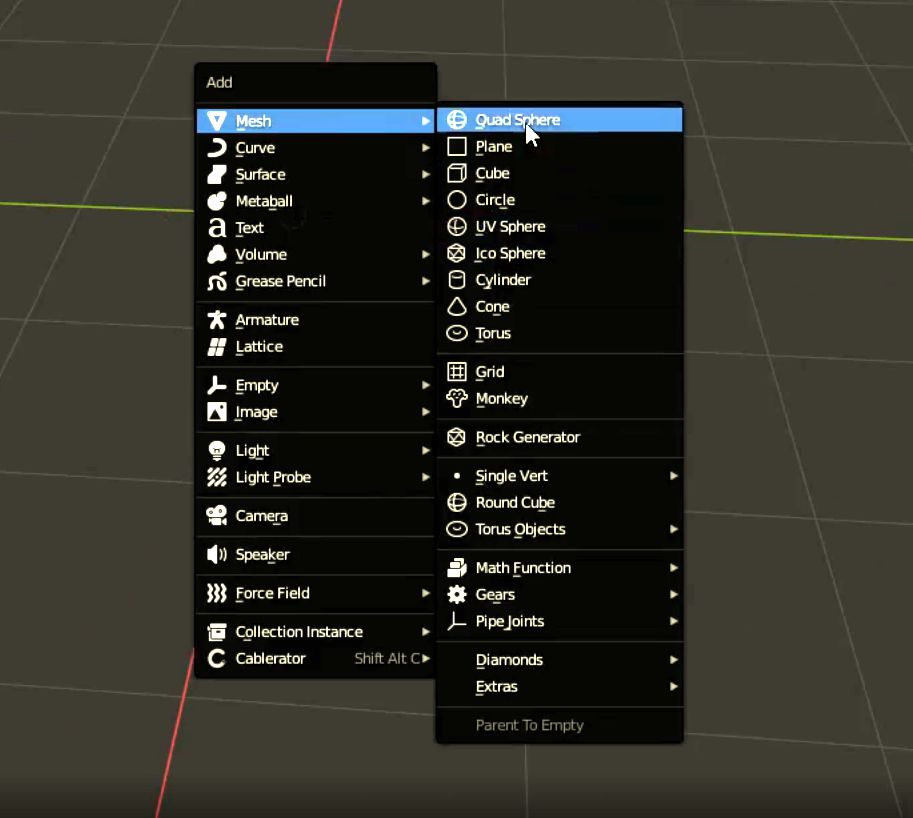Click the Cube icon
This screenshot has width=913, height=818.
[x=456, y=173]
